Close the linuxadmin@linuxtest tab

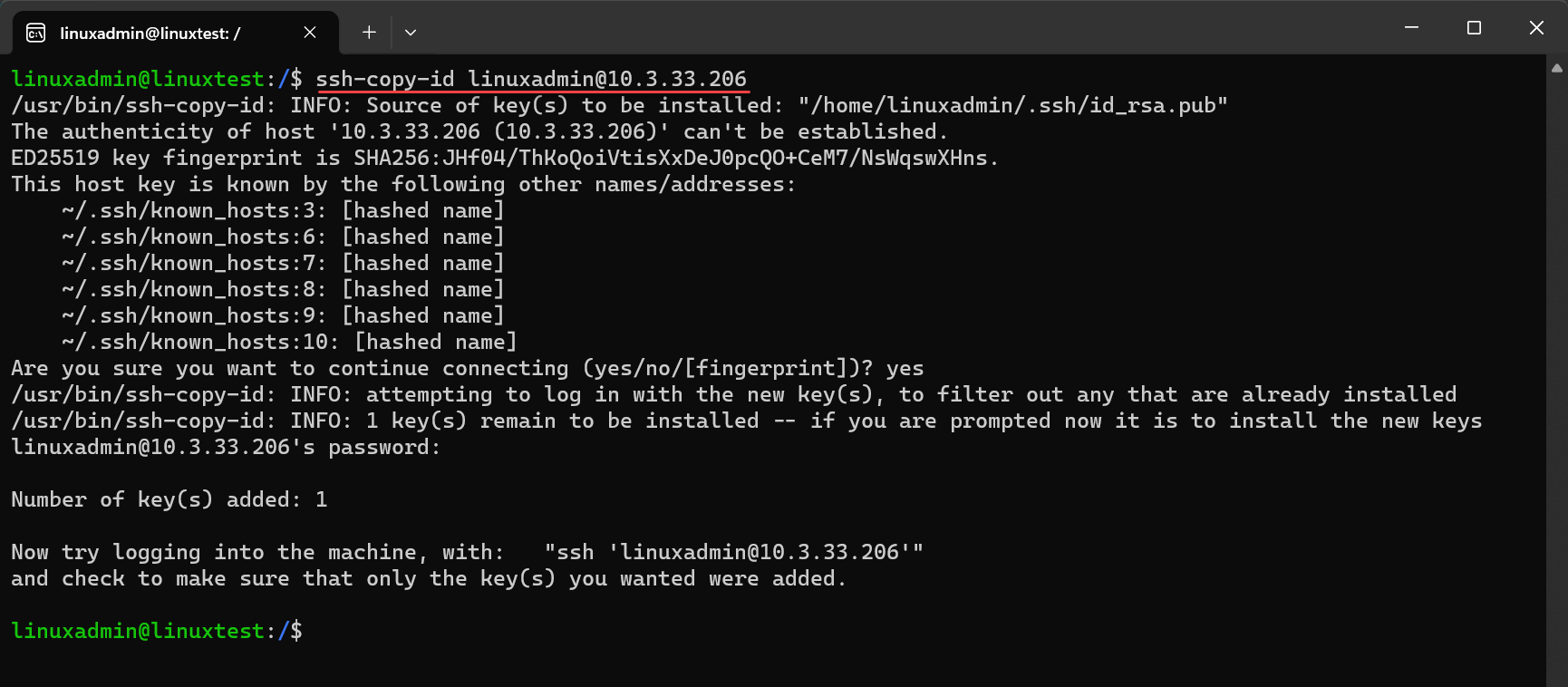310,33
